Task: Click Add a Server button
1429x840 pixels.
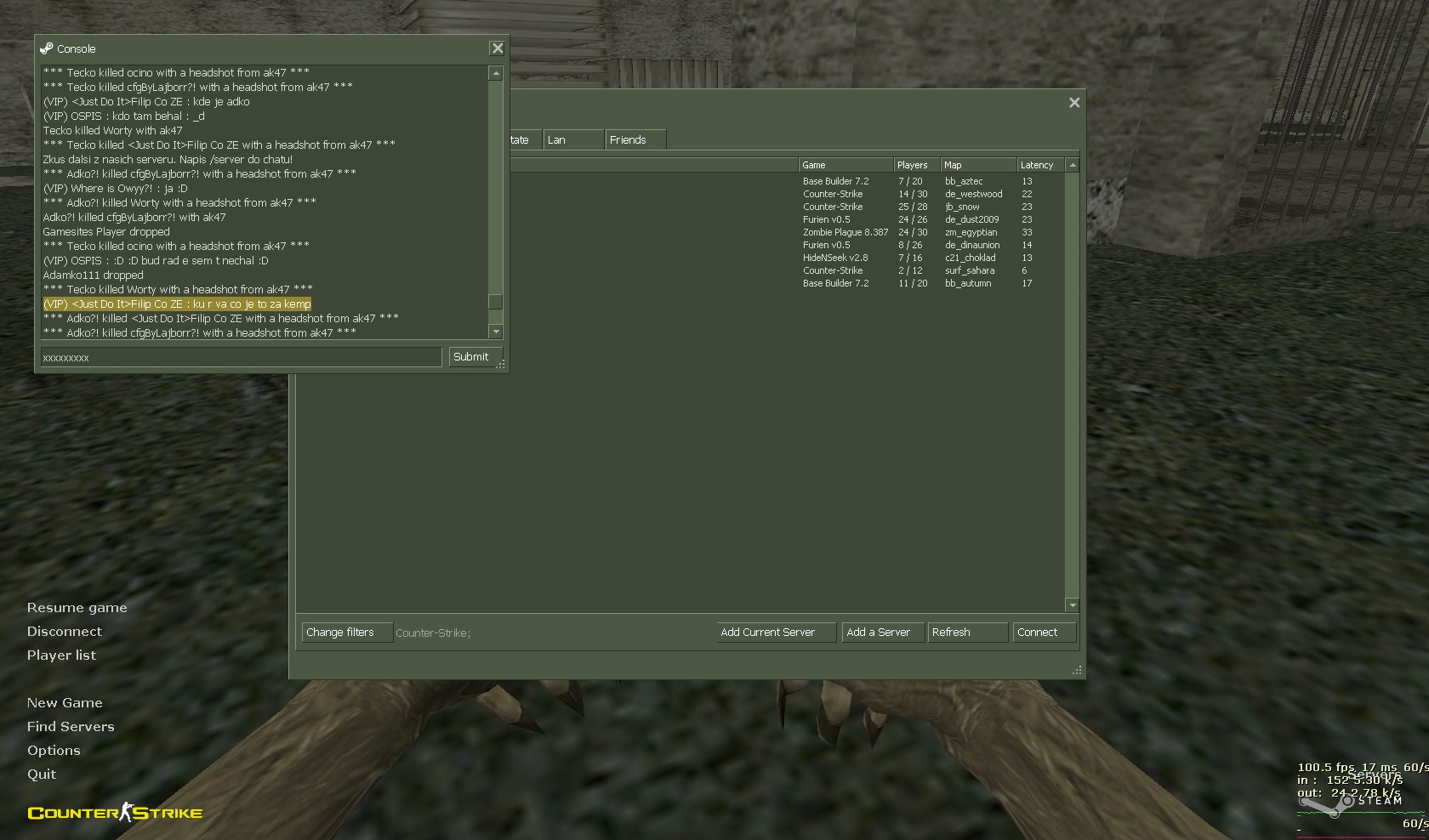Action: click(883, 633)
